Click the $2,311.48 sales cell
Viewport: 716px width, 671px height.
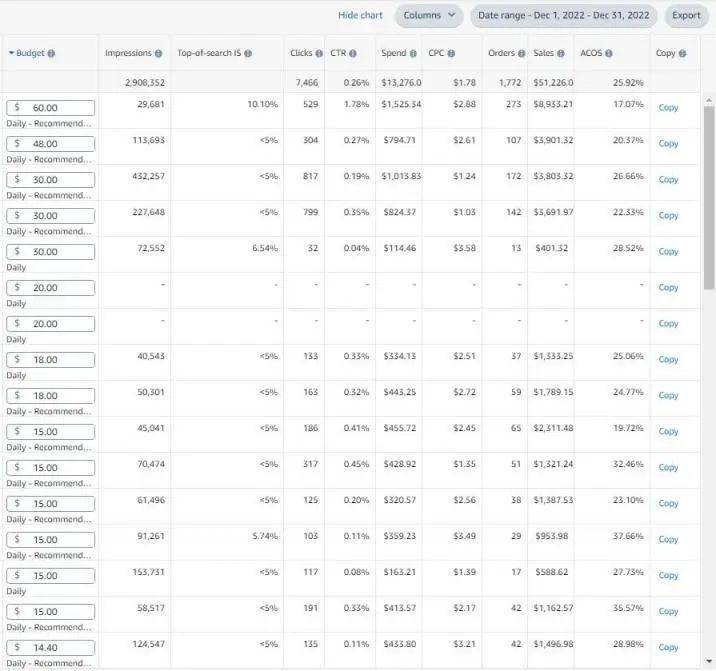click(553, 428)
